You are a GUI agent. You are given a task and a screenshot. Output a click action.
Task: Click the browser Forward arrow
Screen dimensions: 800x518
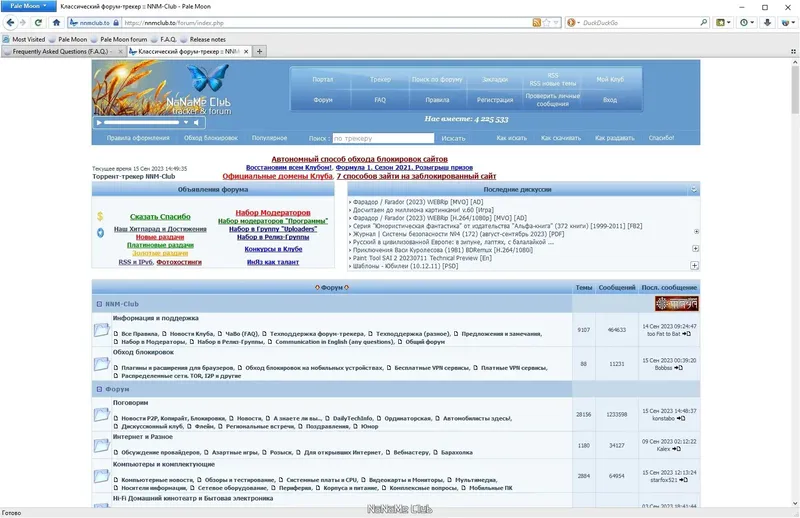click(x=22, y=22)
